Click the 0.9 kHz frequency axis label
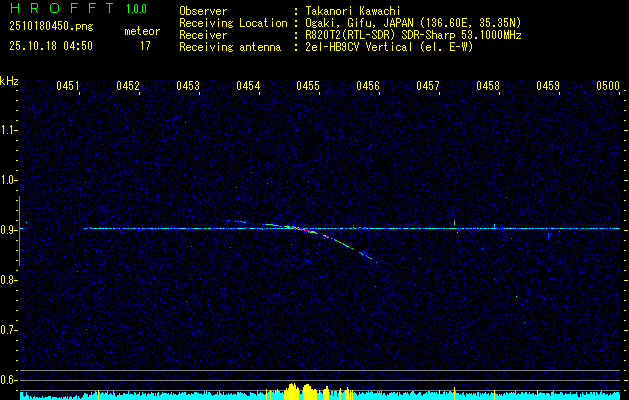 [9, 230]
